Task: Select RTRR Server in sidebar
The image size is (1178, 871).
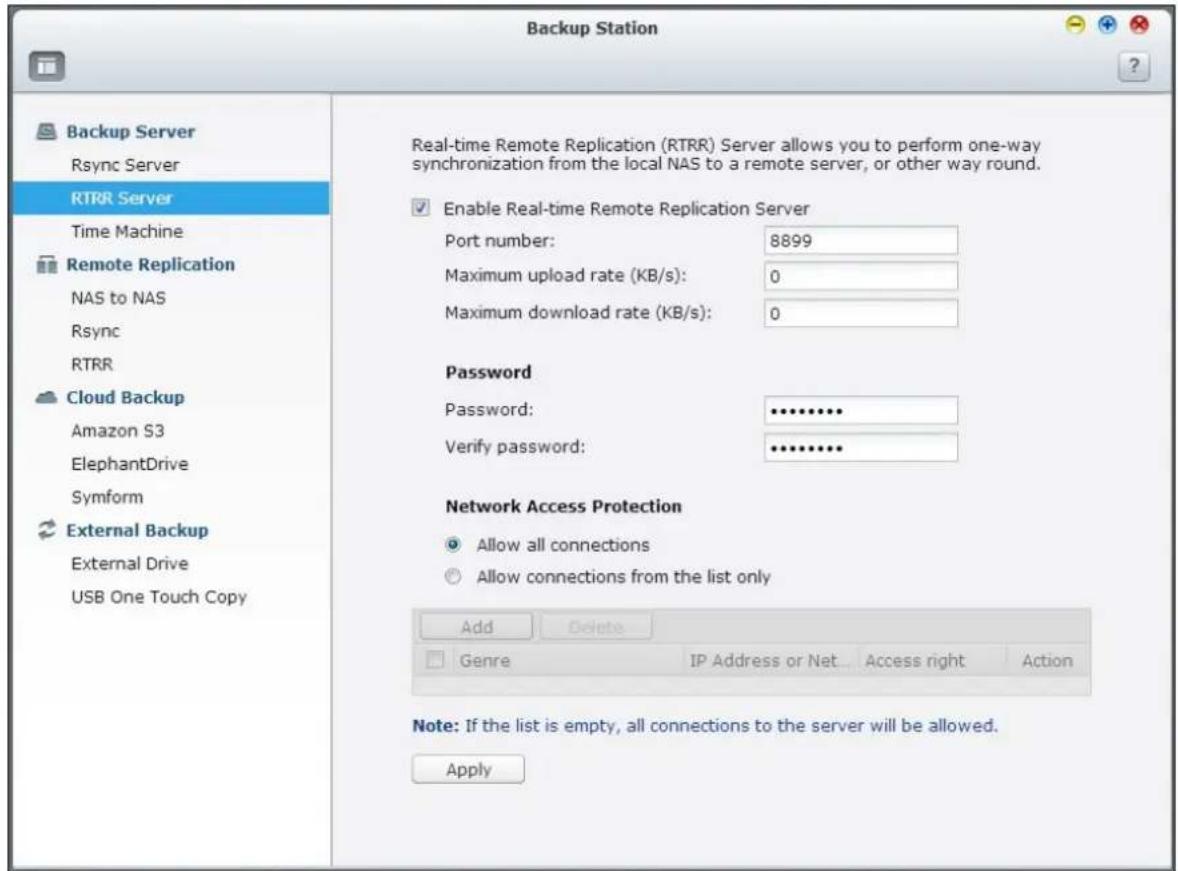Action: point(171,198)
